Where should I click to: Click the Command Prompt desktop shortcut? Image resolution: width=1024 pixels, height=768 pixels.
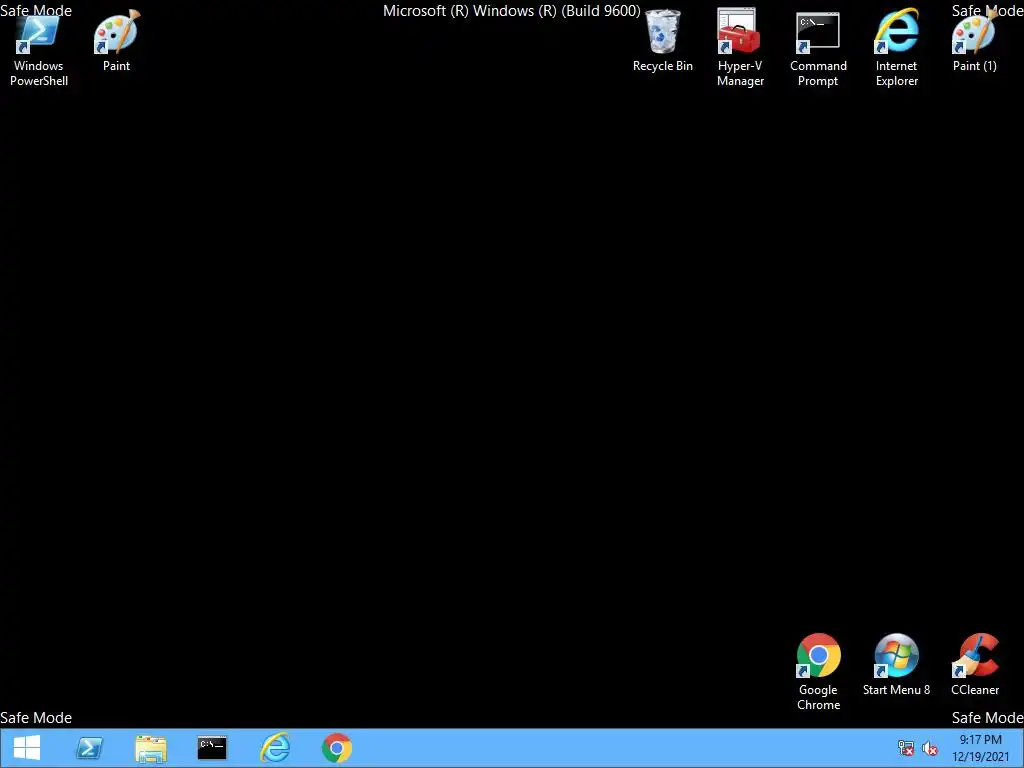click(818, 49)
